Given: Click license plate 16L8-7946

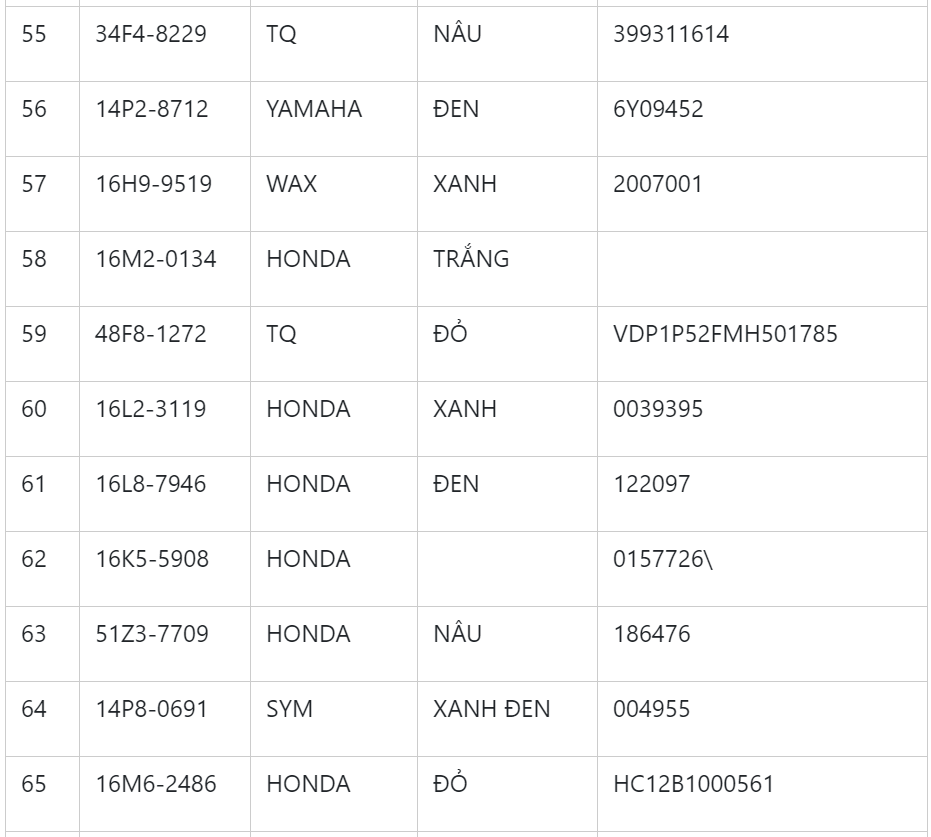Looking at the screenshot, I should pos(152,484).
